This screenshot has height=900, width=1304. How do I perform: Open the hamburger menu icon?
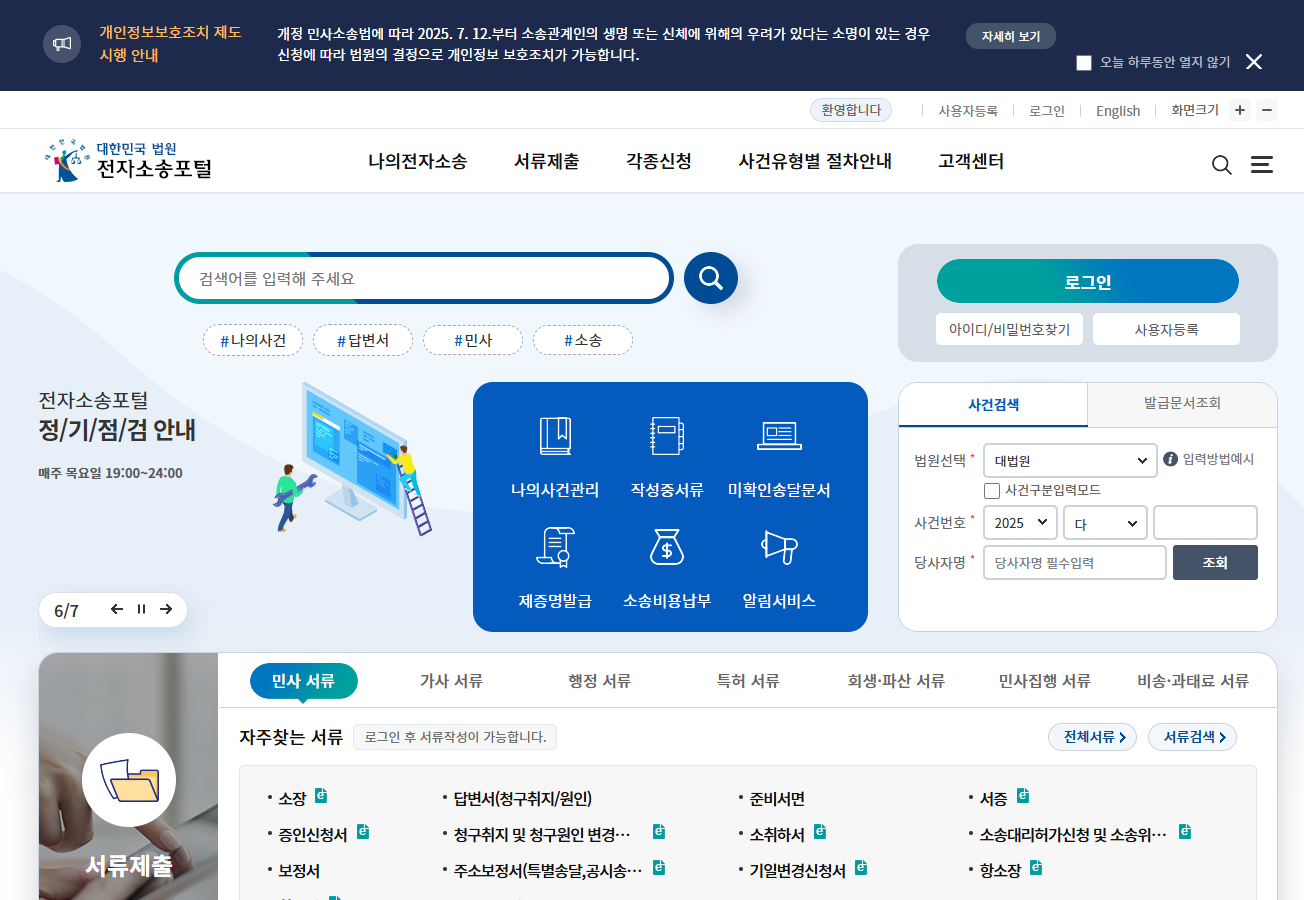1262,164
